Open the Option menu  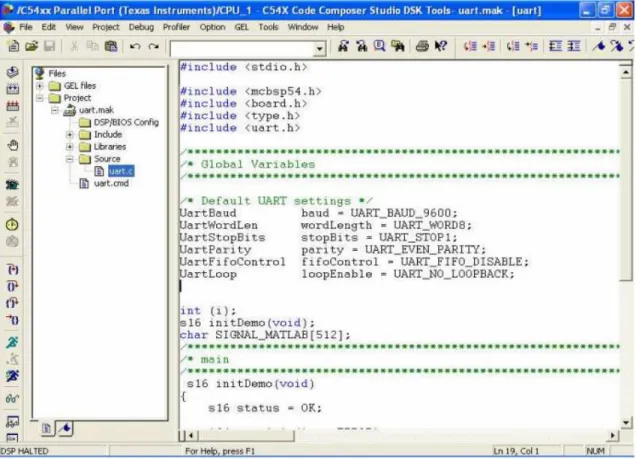(x=212, y=27)
